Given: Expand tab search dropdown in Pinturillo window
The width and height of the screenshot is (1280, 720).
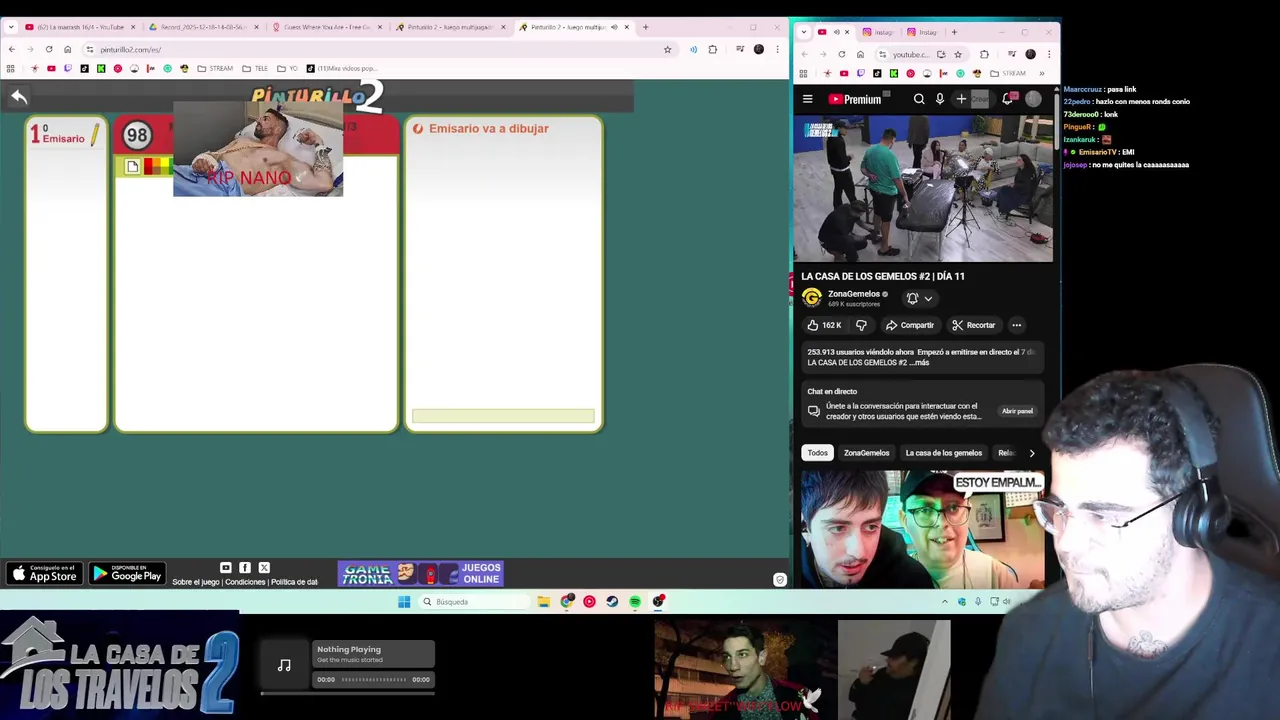Looking at the screenshot, I should pyautogui.click(x=10, y=27).
